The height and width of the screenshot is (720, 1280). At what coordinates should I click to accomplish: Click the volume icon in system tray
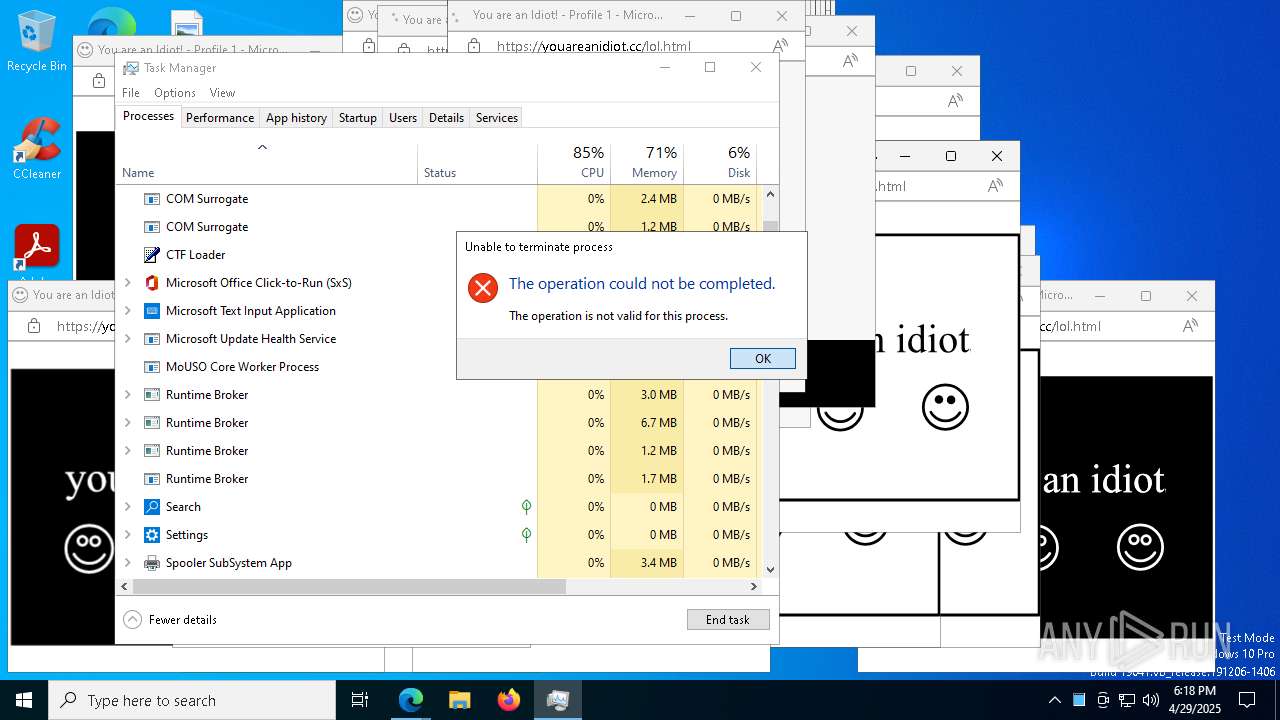(1151, 700)
